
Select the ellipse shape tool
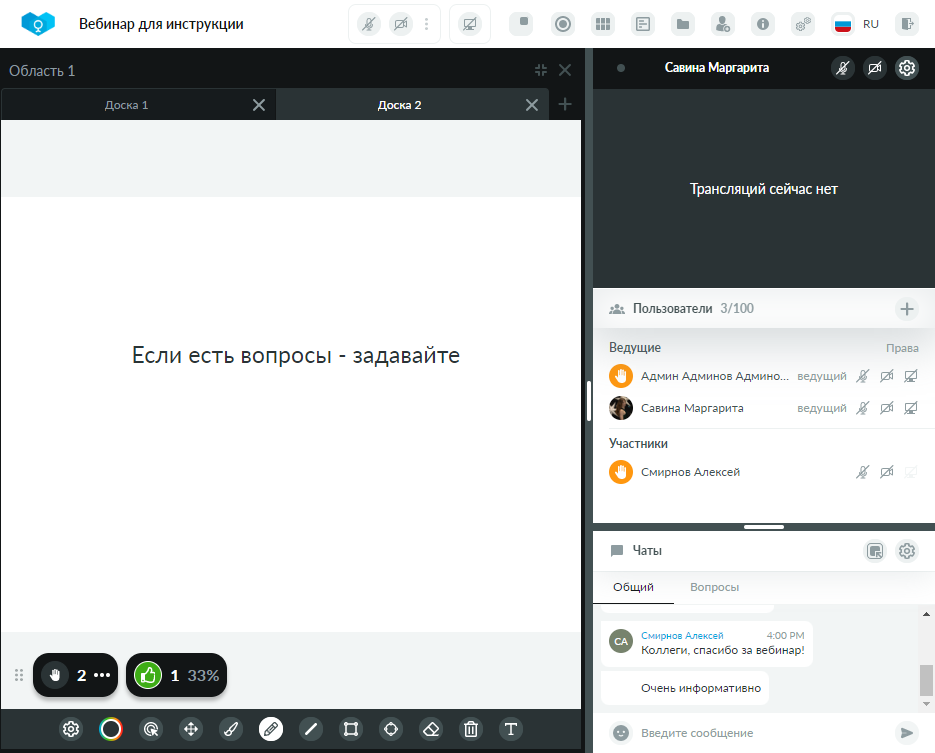(391, 729)
